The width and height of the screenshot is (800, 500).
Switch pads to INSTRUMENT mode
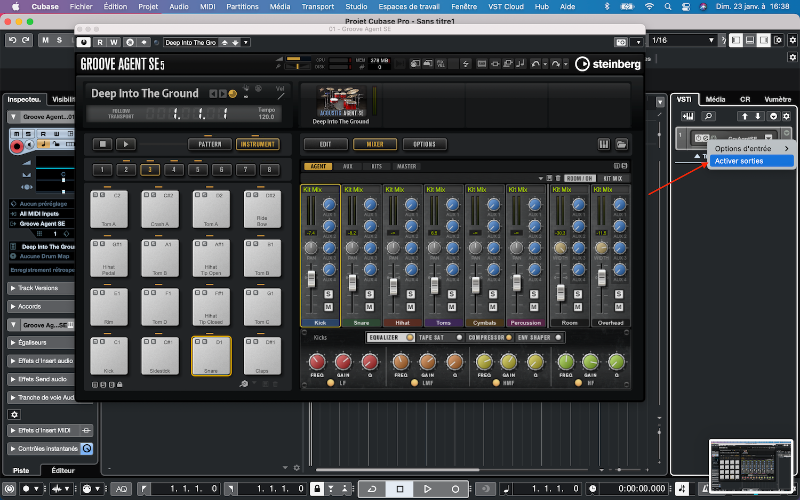point(258,144)
